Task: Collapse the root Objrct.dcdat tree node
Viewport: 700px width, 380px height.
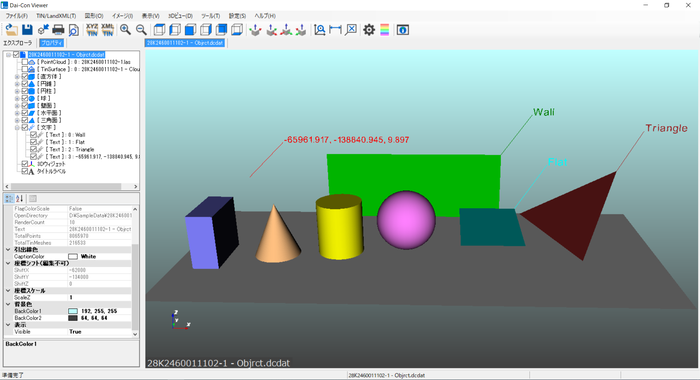Action: point(8,55)
